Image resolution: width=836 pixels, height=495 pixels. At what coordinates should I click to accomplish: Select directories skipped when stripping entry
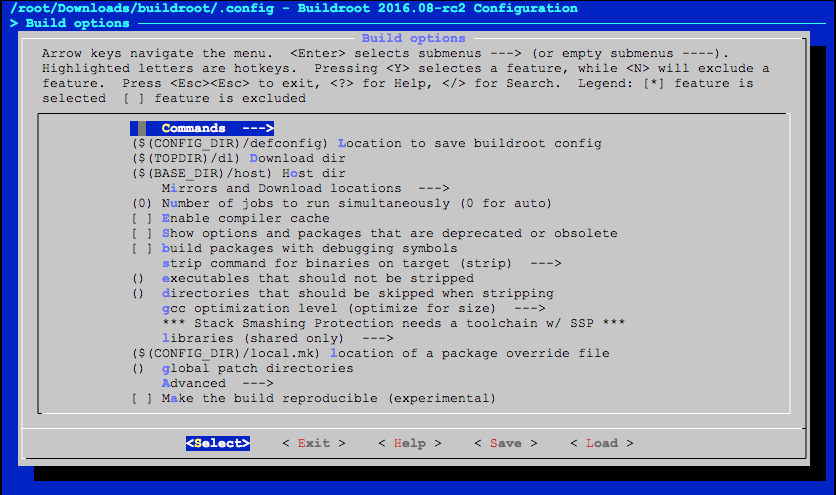pyautogui.click(x=343, y=293)
